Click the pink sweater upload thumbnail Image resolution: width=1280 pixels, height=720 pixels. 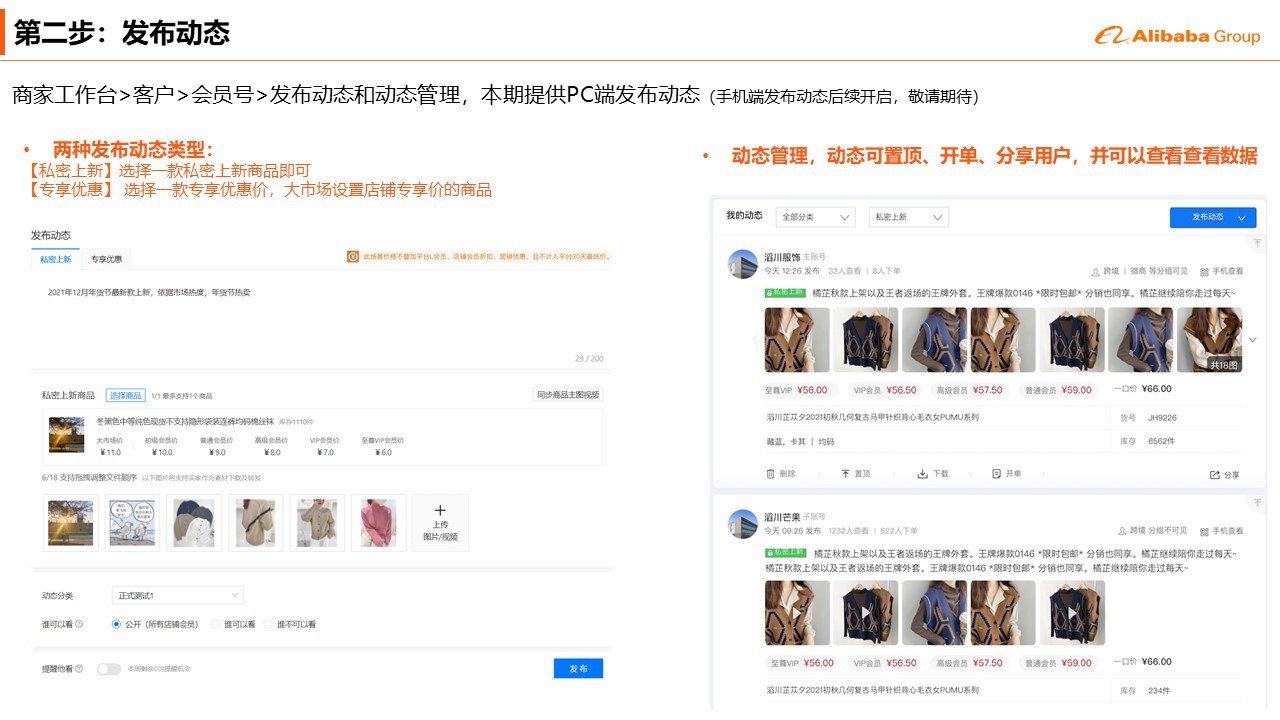tap(379, 522)
